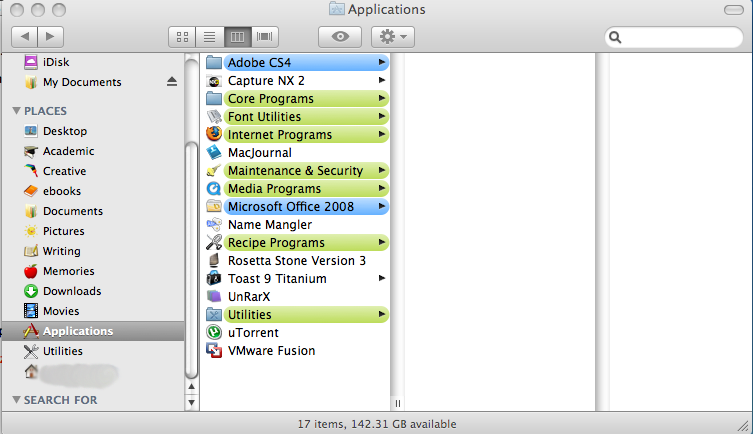753x434 pixels.
Task: Click the VMware Fusion icon
Action: (214, 350)
